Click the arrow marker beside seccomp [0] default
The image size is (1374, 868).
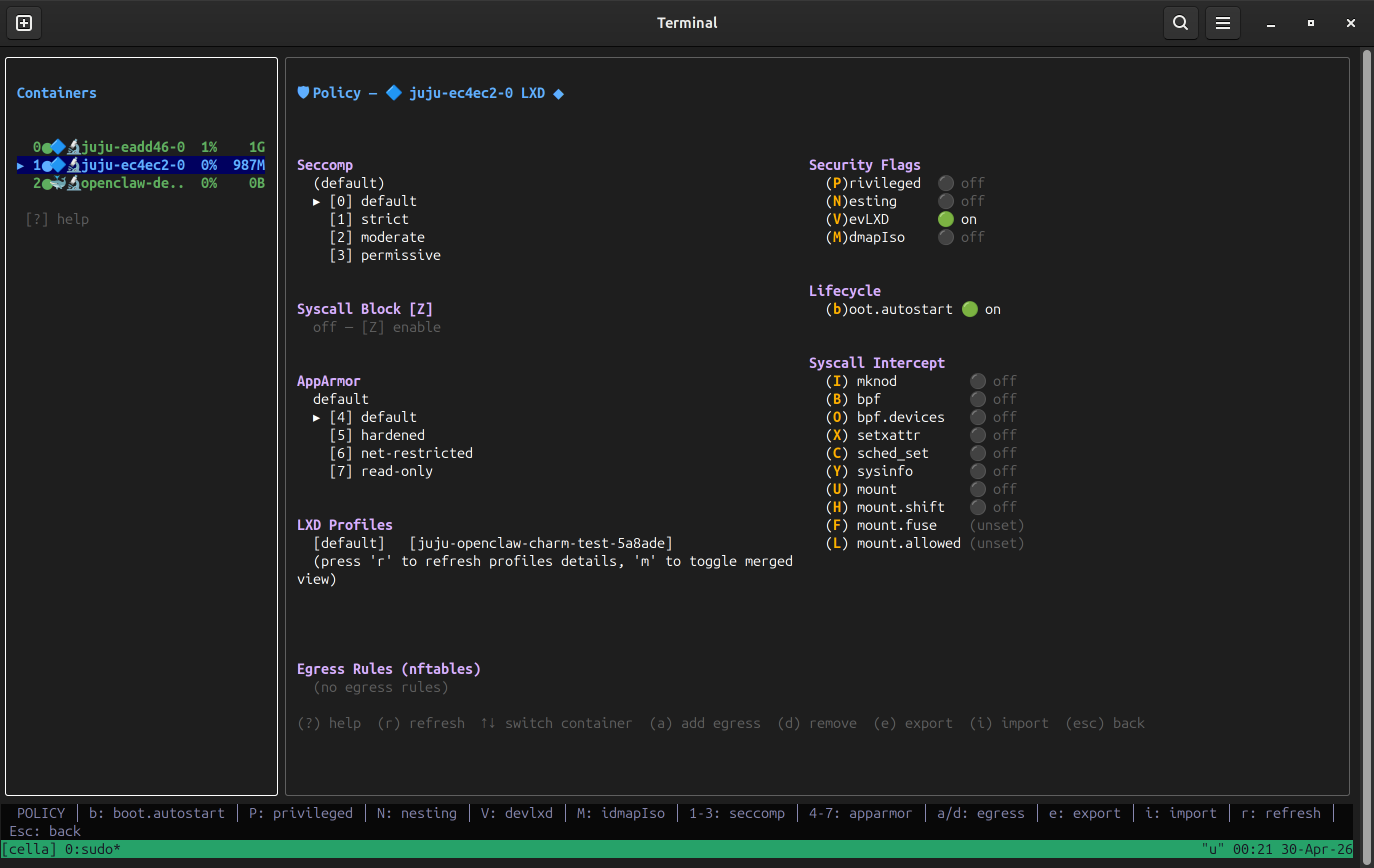tap(316, 202)
